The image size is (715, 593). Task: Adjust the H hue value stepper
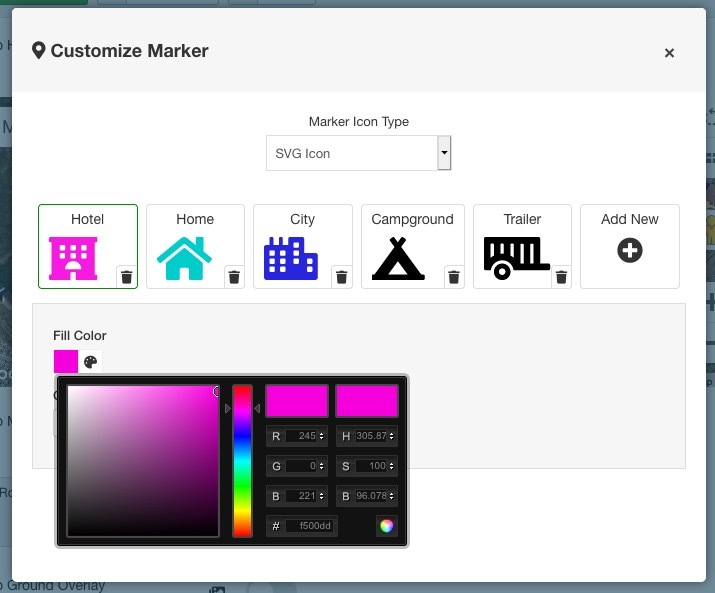393,436
